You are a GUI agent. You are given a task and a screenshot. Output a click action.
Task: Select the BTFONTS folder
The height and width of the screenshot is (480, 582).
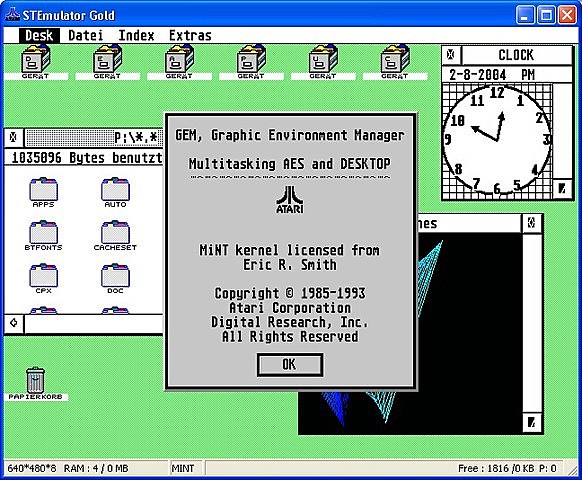43,236
